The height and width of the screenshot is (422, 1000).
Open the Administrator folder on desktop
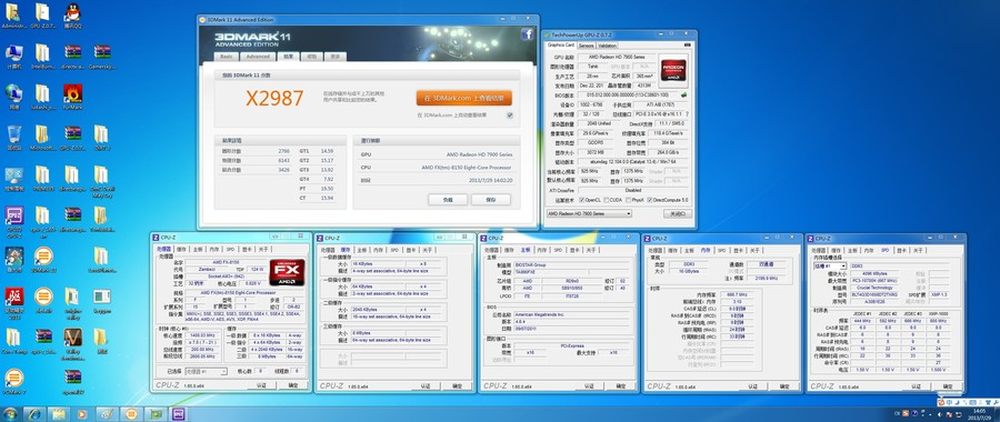click(x=13, y=15)
